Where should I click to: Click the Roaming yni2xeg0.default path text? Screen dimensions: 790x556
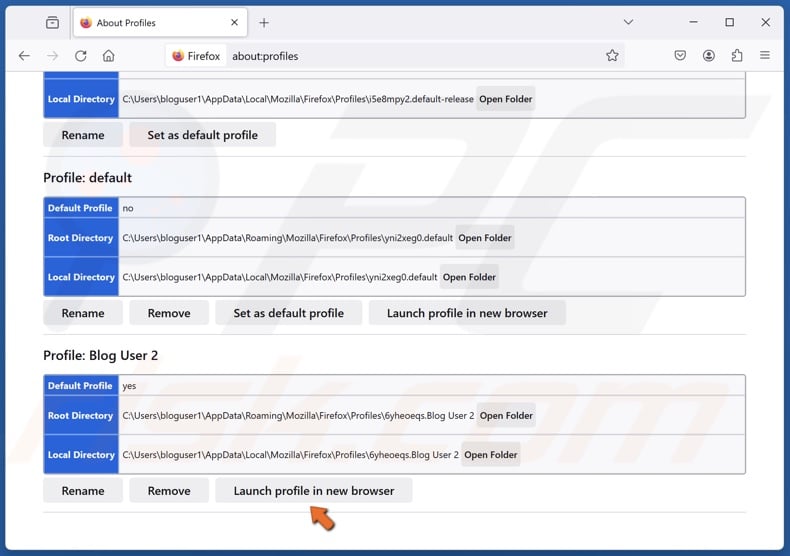(x=288, y=238)
